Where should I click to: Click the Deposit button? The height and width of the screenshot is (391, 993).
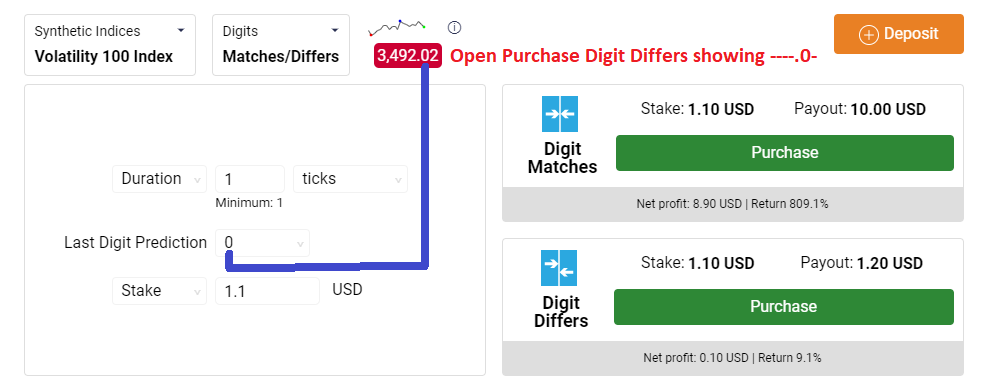[x=899, y=34]
